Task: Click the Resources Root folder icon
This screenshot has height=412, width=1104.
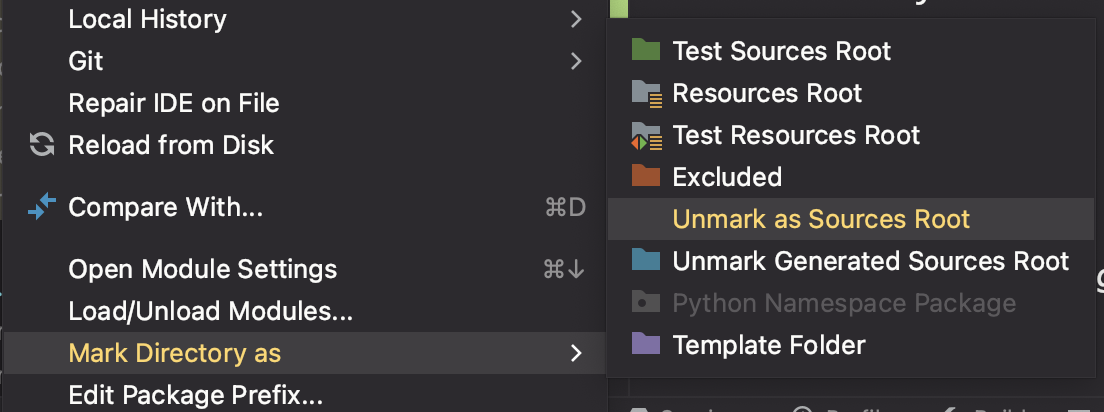Action: (x=646, y=93)
